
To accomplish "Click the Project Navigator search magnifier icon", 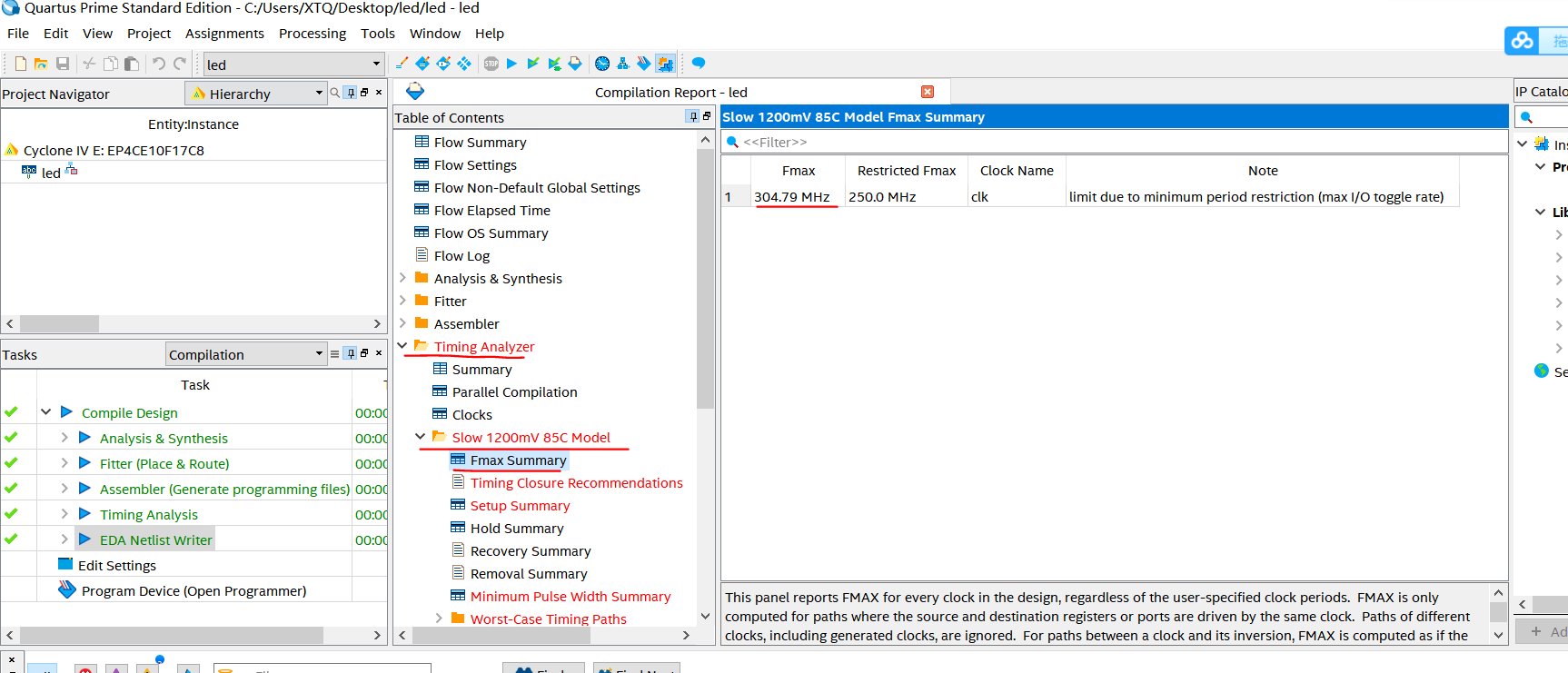I will (x=335, y=93).
